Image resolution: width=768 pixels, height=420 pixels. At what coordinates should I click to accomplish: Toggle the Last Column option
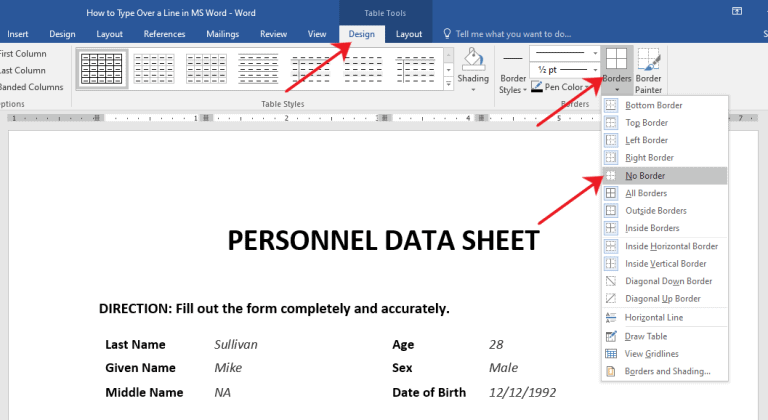23,70
